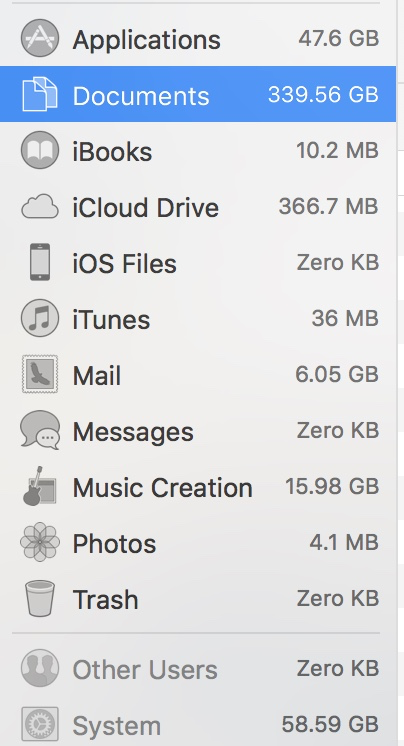The height and width of the screenshot is (746, 404).
Task: Click the iCloud Drive cloud icon
Action: [x=40, y=207]
